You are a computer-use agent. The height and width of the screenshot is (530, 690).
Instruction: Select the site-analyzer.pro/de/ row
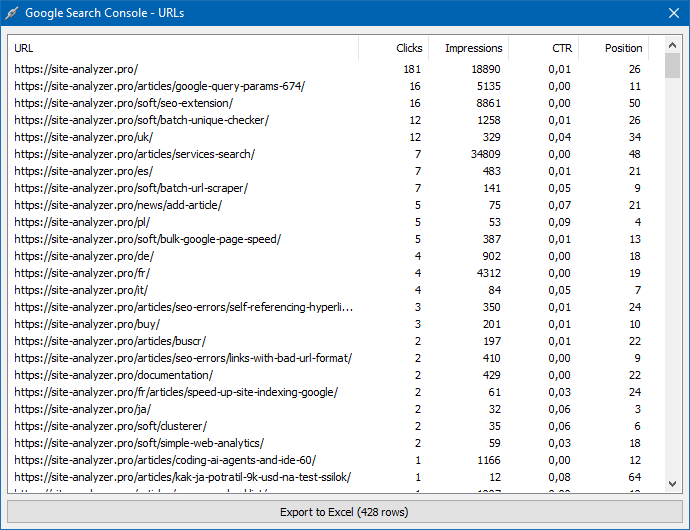click(327, 256)
